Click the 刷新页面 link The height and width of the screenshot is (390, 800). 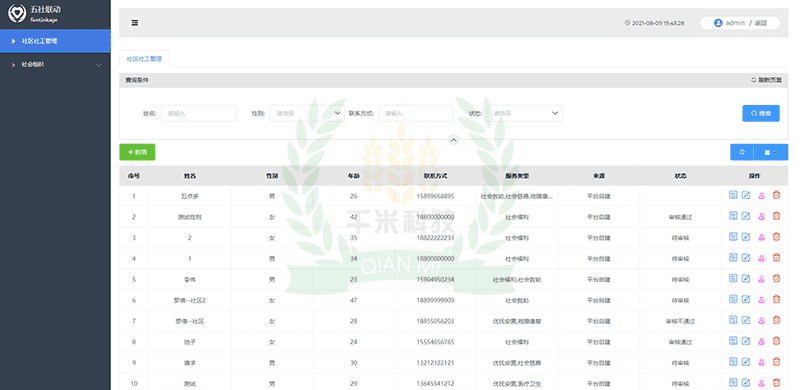tap(766, 80)
